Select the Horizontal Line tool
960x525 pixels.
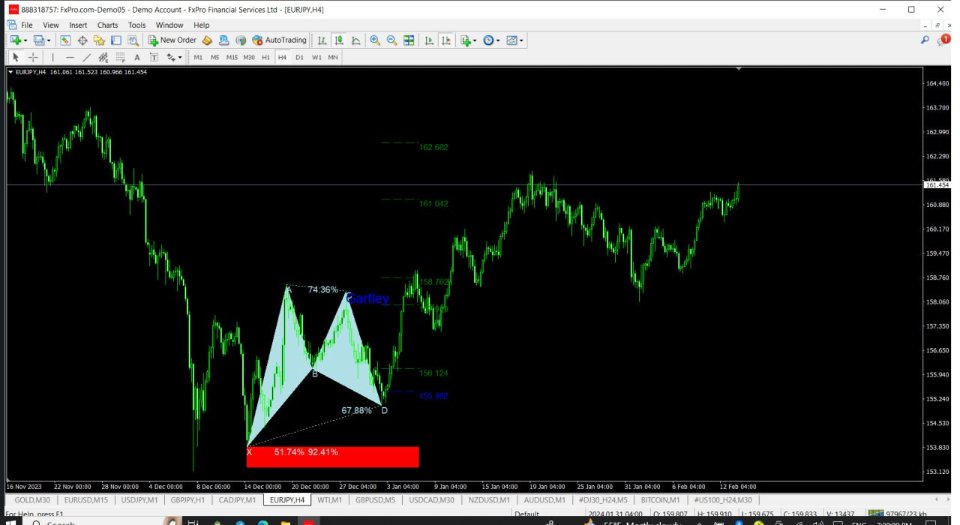[70, 58]
